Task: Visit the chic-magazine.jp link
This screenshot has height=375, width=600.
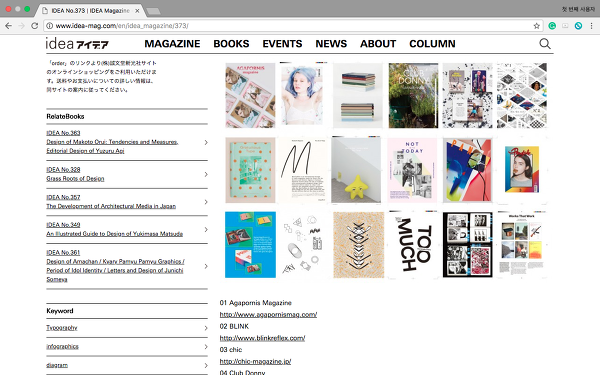Action: point(255,361)
